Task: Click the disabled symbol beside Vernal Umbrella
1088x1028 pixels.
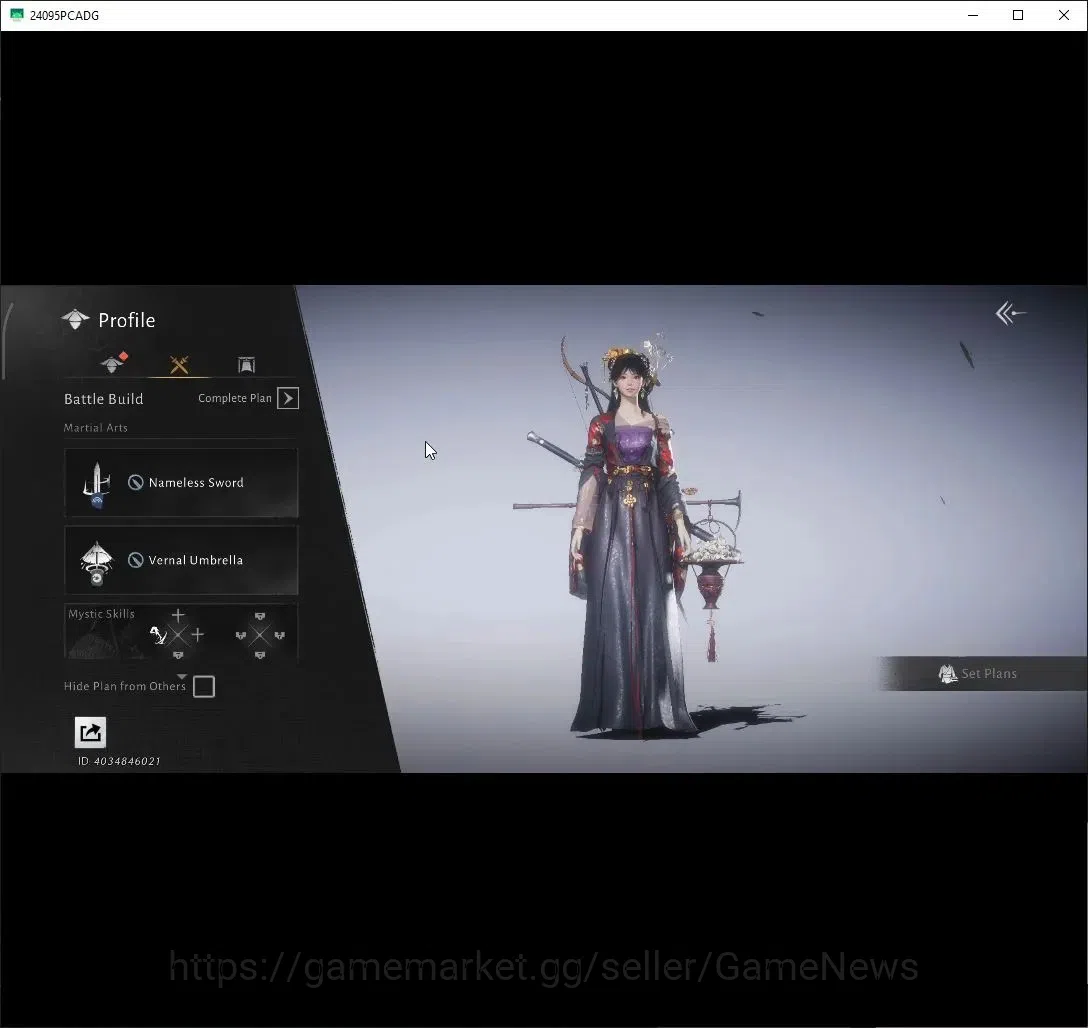Action: [x=136, y=560]
